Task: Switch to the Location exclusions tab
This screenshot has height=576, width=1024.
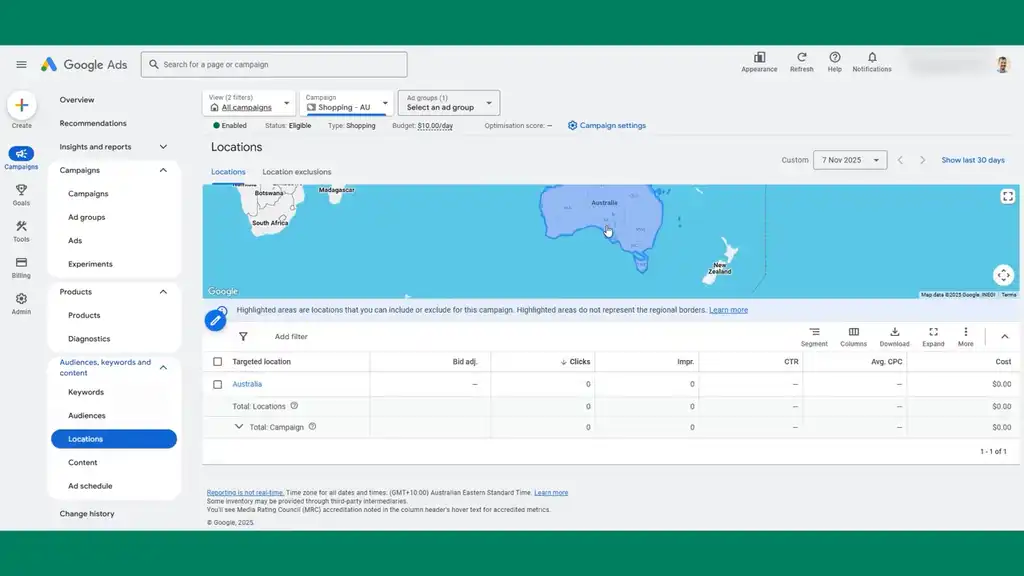Action: [x=296, y=172]
